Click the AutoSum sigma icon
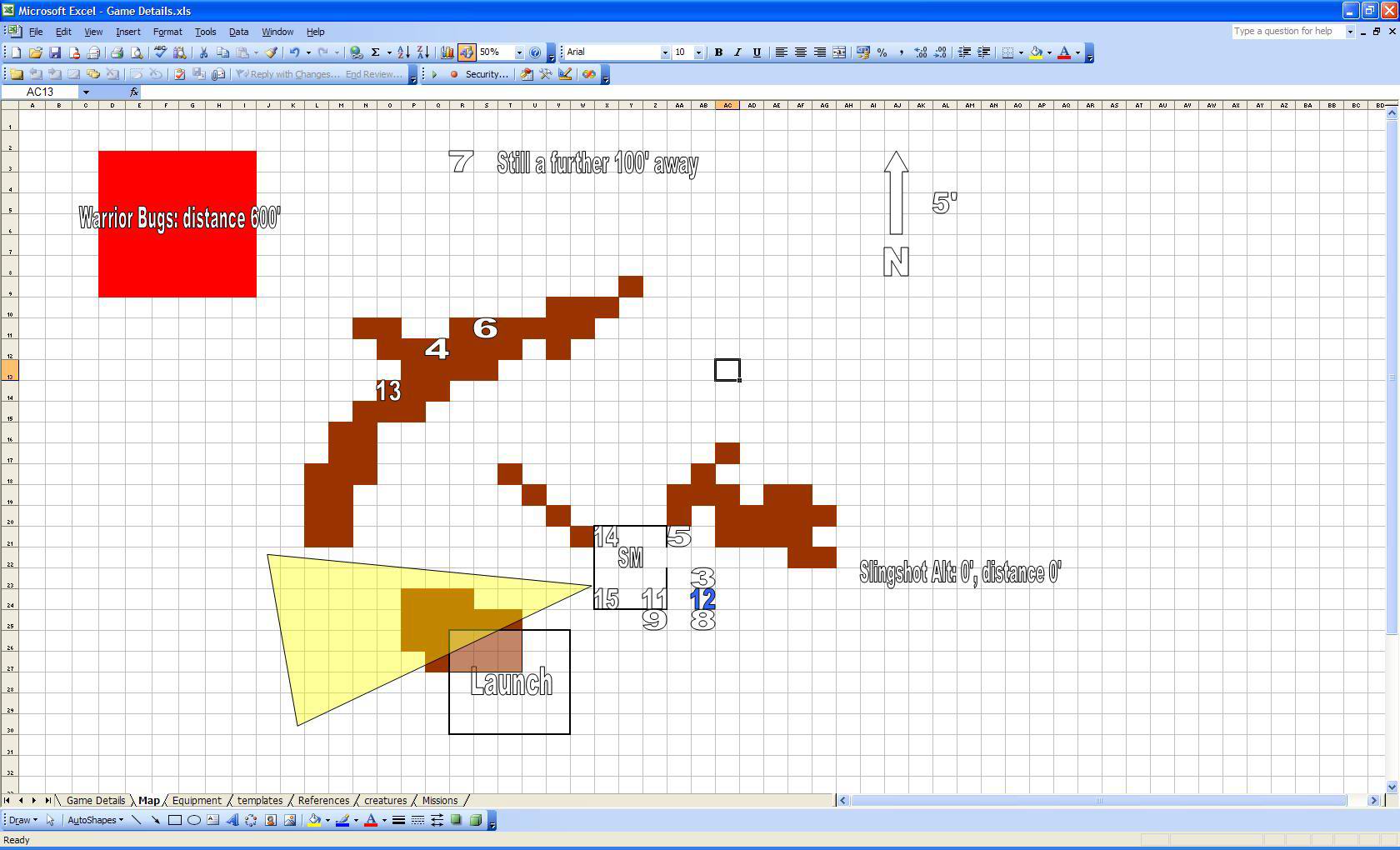Viewport: 1400px width, 850px height. tap(375, 52)
